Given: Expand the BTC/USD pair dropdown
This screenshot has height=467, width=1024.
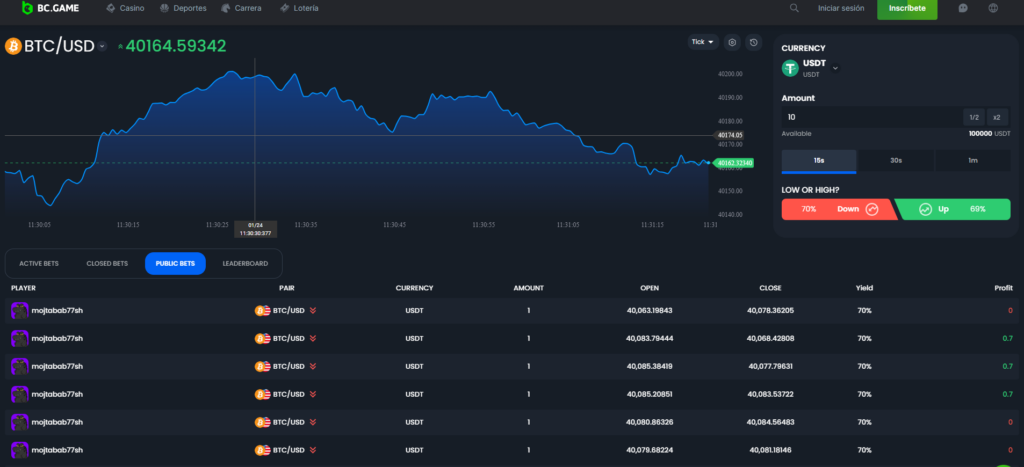Looking at the screenshot, I should tap(102, 47).
